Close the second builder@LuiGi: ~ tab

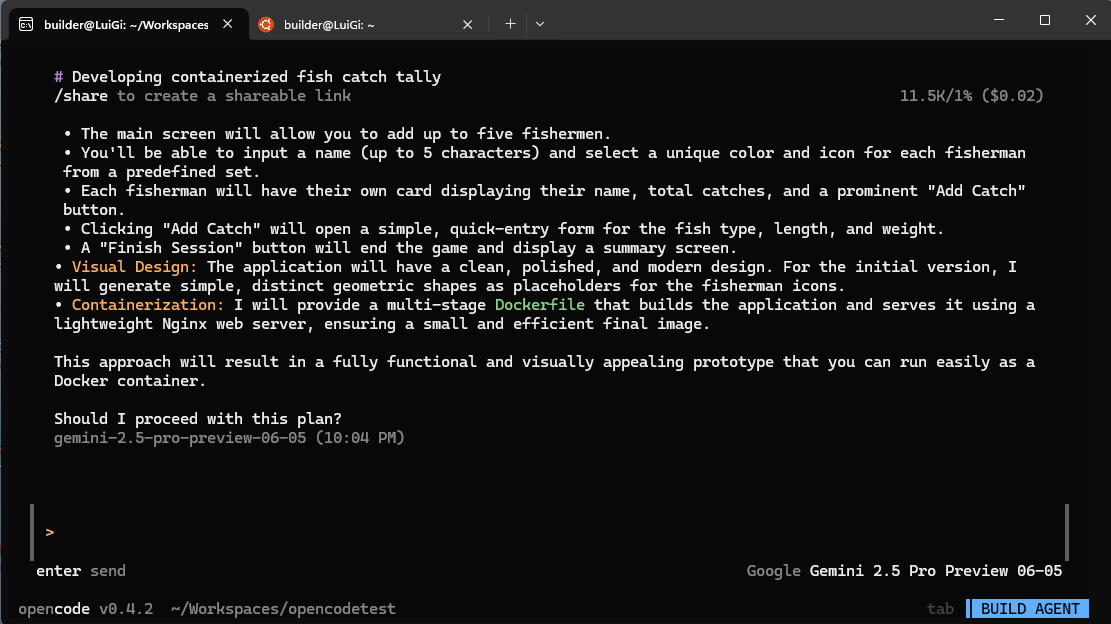468,25
